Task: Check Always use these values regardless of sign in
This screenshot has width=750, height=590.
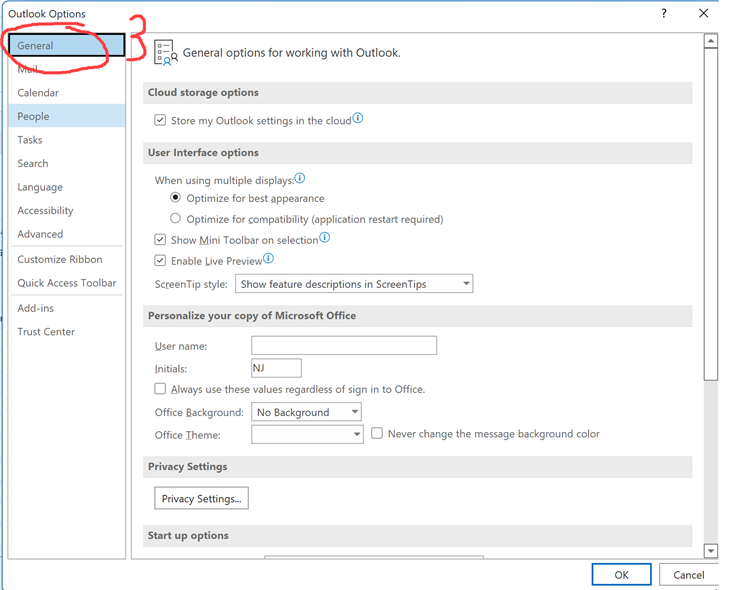Action: pos(160,389)
